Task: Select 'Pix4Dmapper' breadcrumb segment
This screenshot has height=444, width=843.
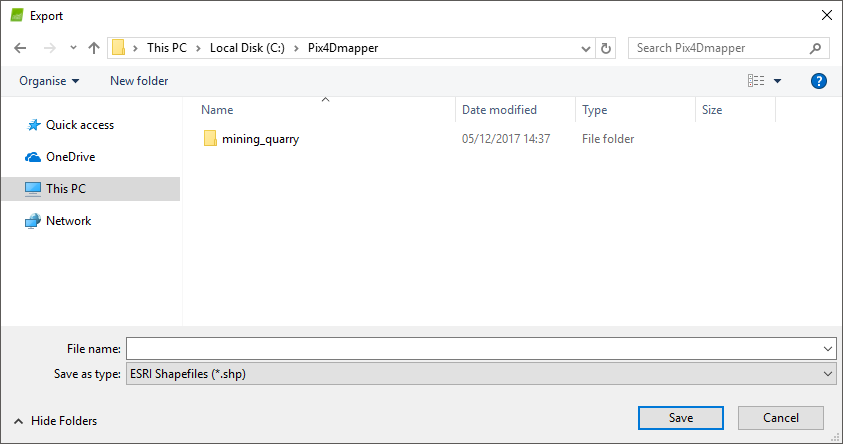Action: point(343,48)
